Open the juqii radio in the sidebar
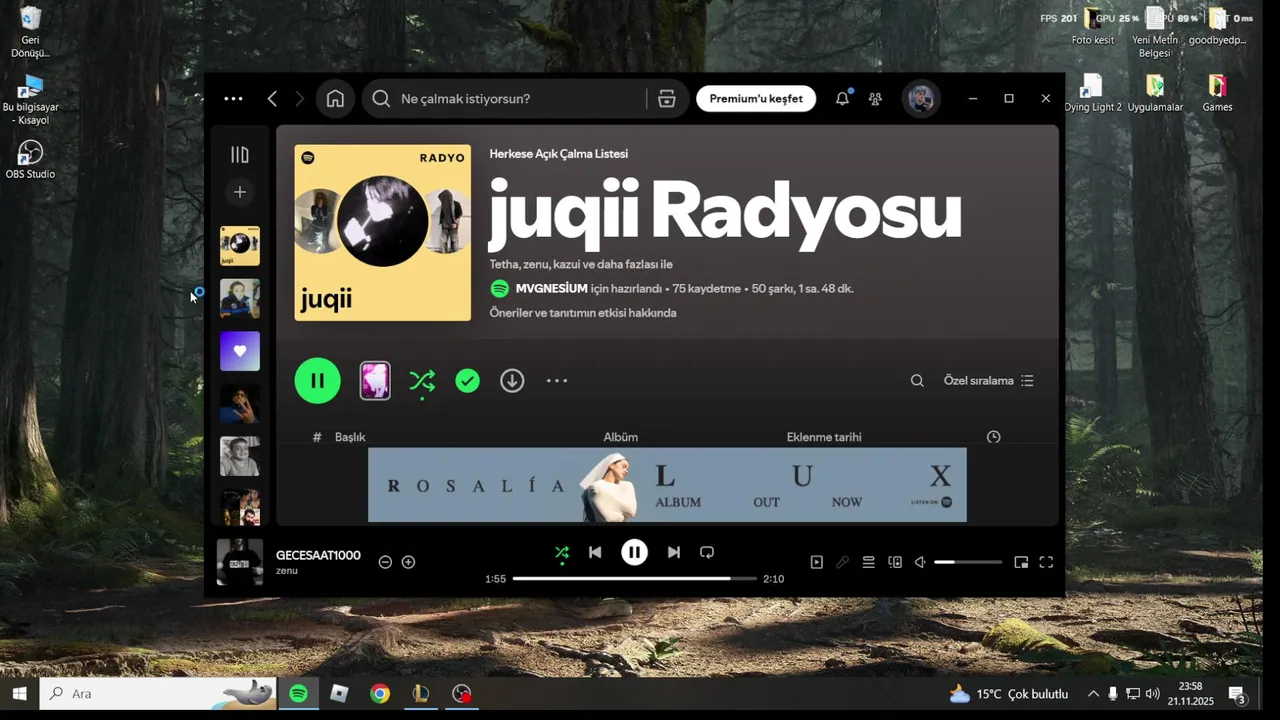Screen dimensions: 1280x720 240,246
